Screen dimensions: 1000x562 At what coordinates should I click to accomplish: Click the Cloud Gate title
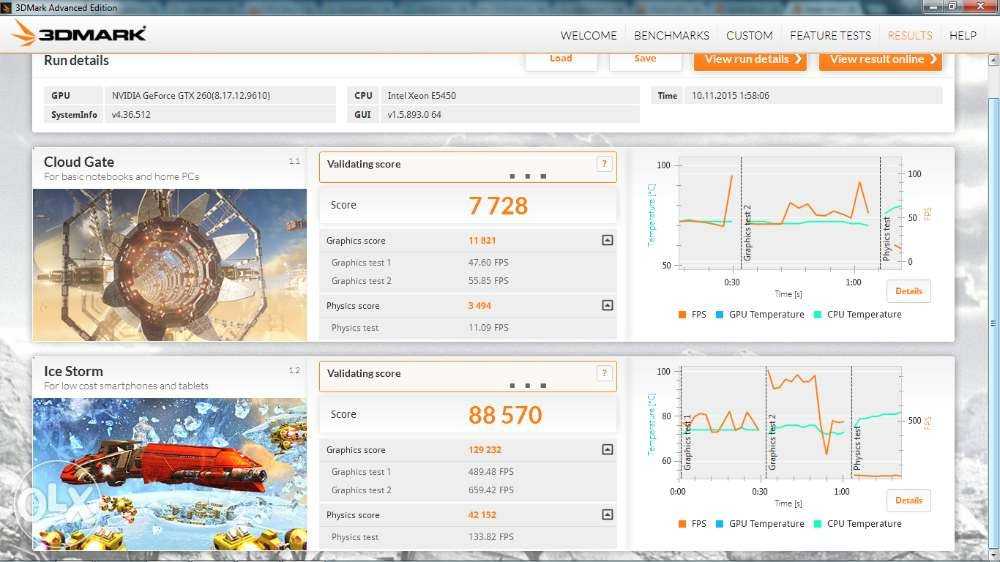[78, 162]
